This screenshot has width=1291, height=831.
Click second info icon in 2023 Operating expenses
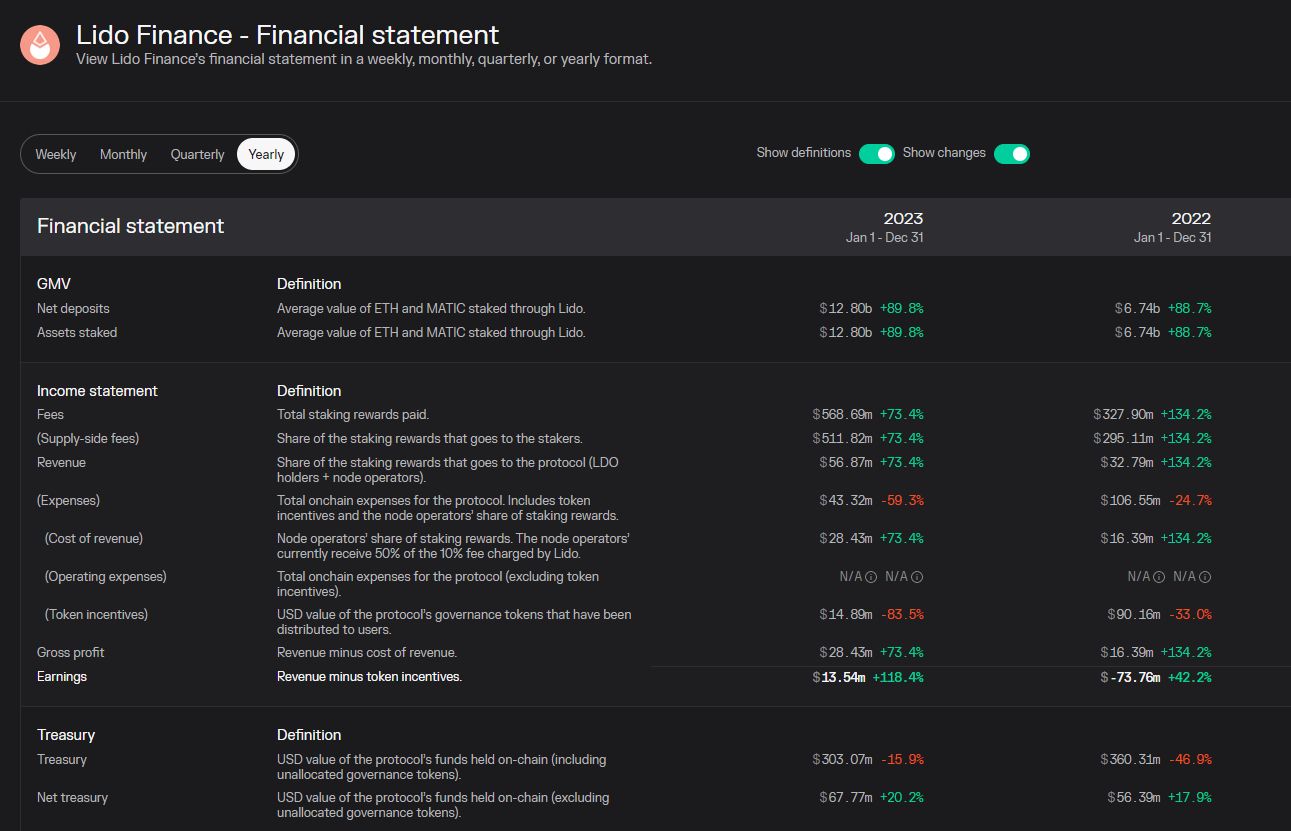click(917, 577)
